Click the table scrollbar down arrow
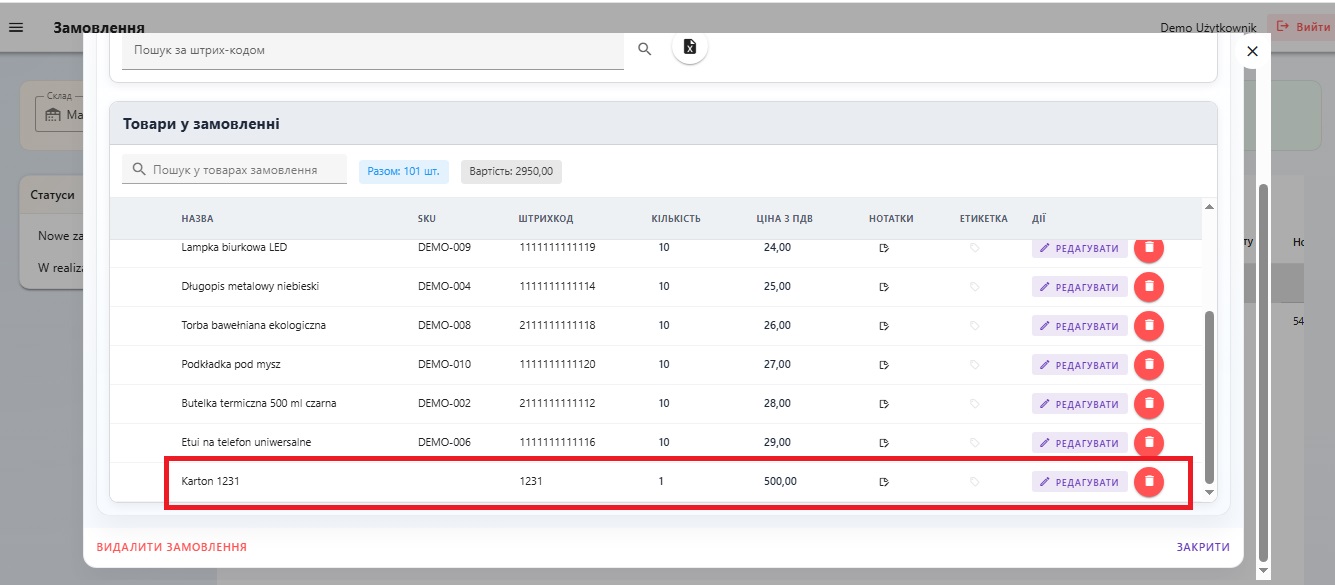This screenshot has width=1335, height=585. pos(1209,492)
